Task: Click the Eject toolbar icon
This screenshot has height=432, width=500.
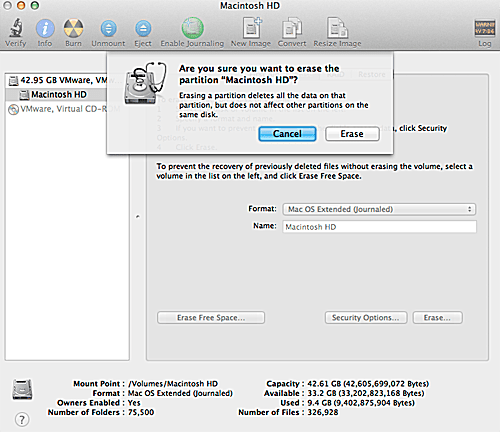Action: click(143, 28)
